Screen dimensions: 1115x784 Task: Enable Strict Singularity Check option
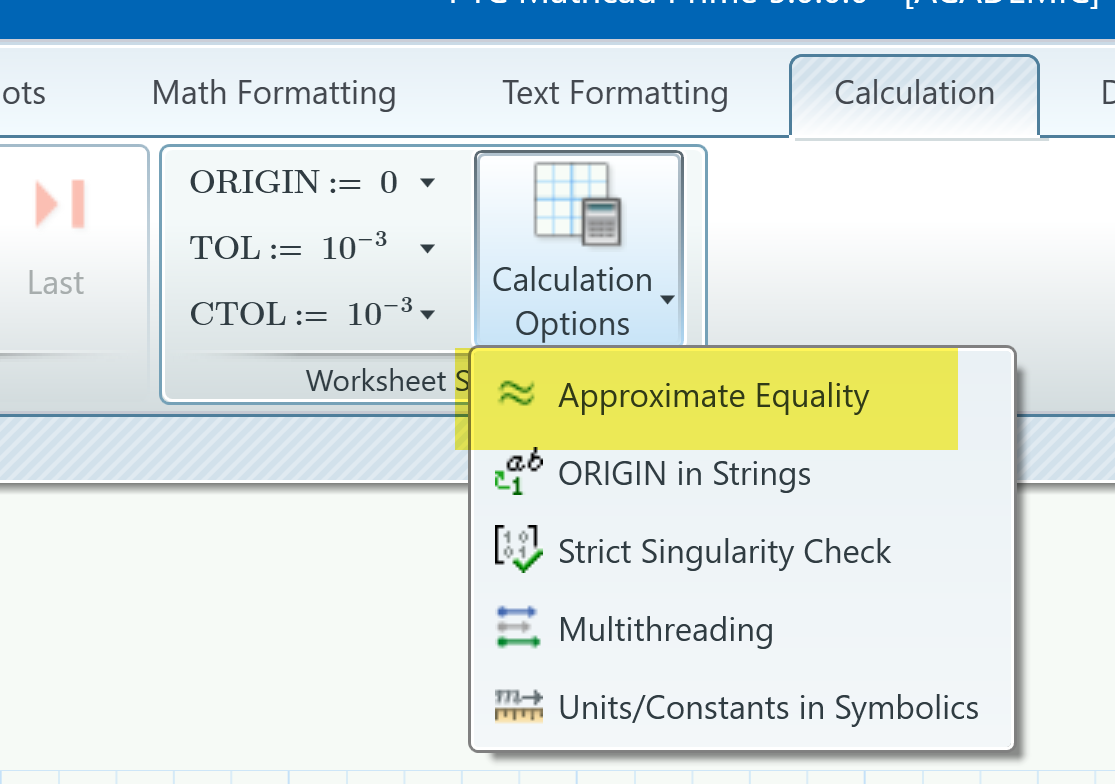point(725,550)
